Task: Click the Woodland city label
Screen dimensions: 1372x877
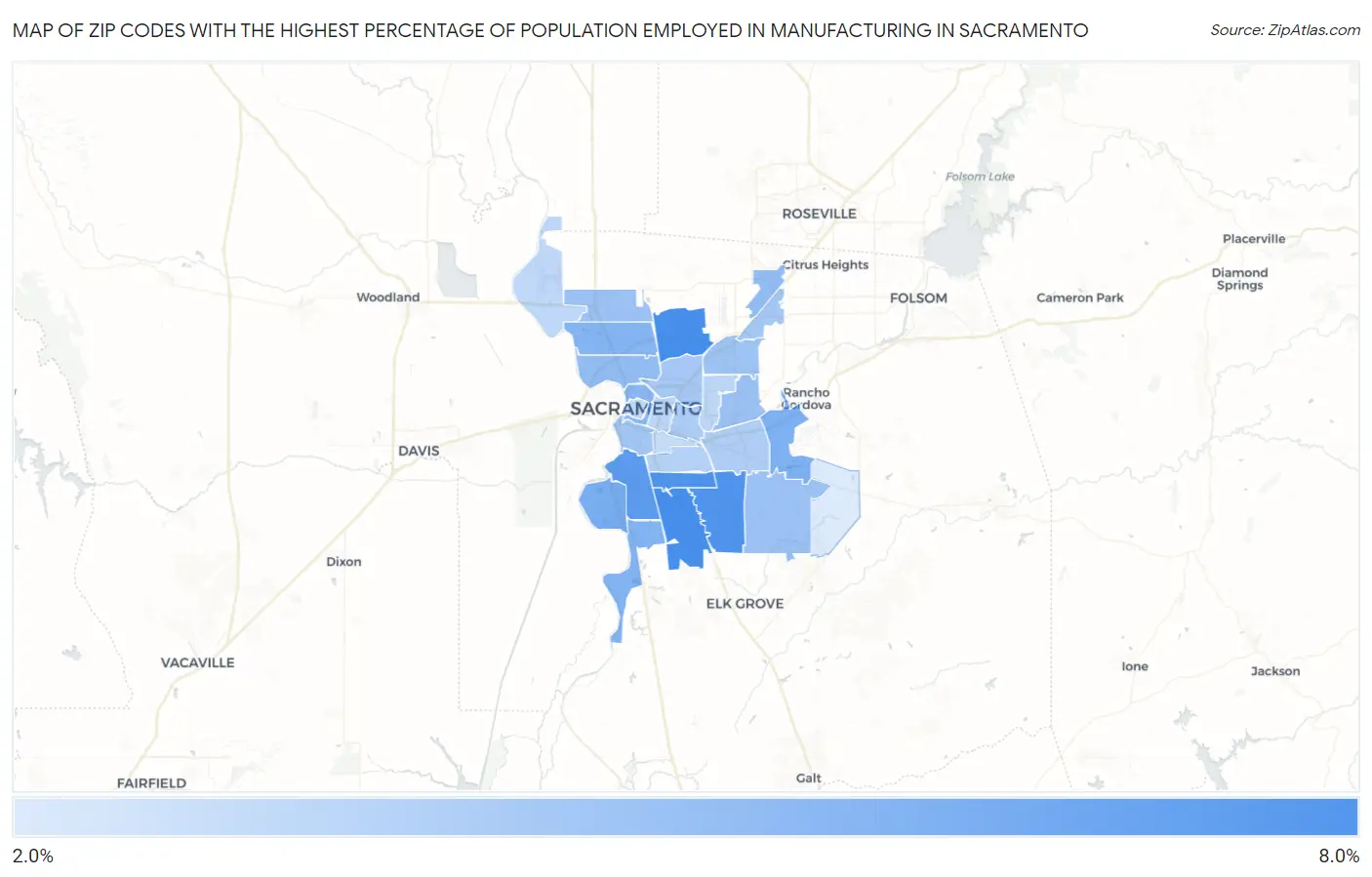Action: pos(387,297)
